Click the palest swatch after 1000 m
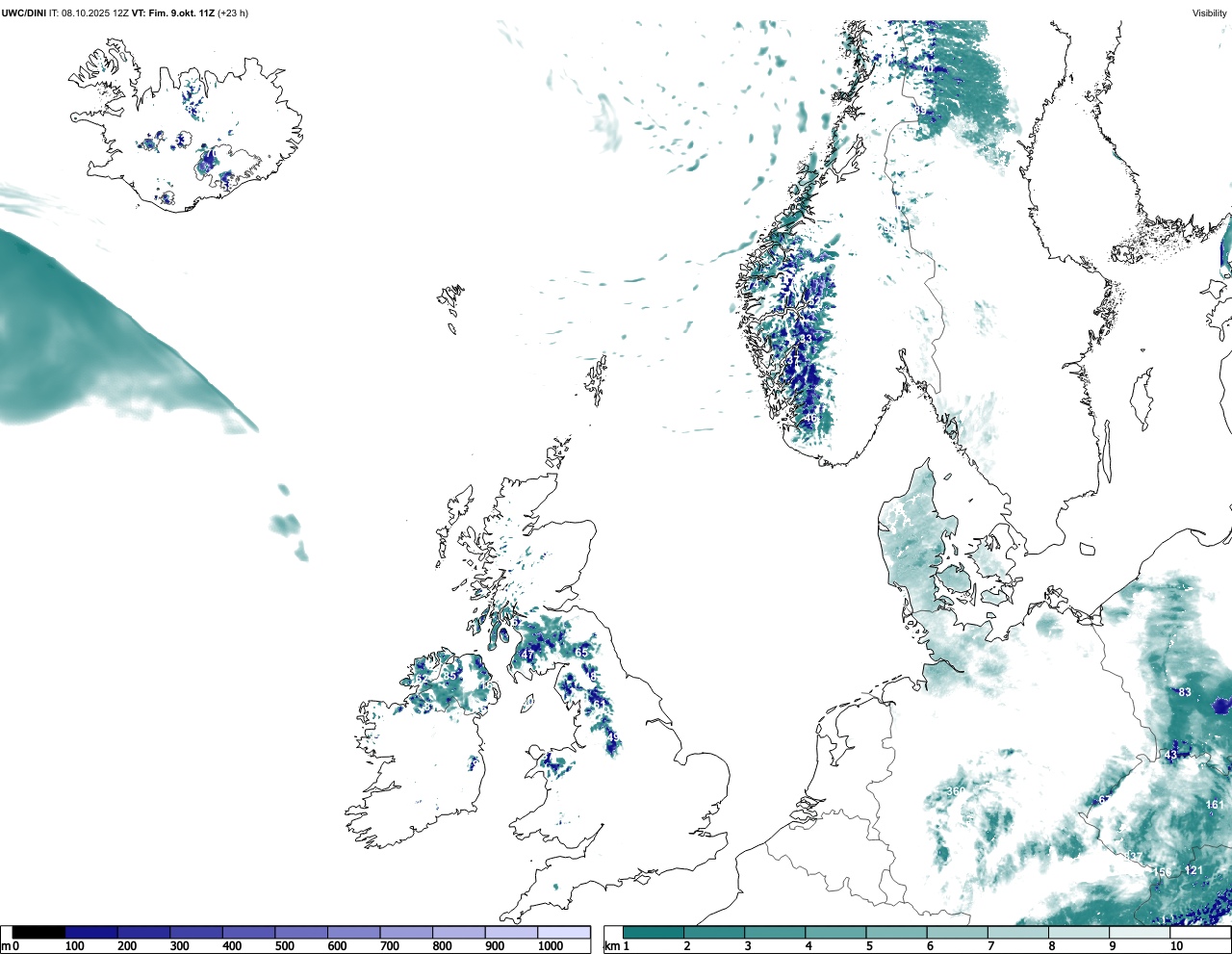1232x954 pixels. 563,933
